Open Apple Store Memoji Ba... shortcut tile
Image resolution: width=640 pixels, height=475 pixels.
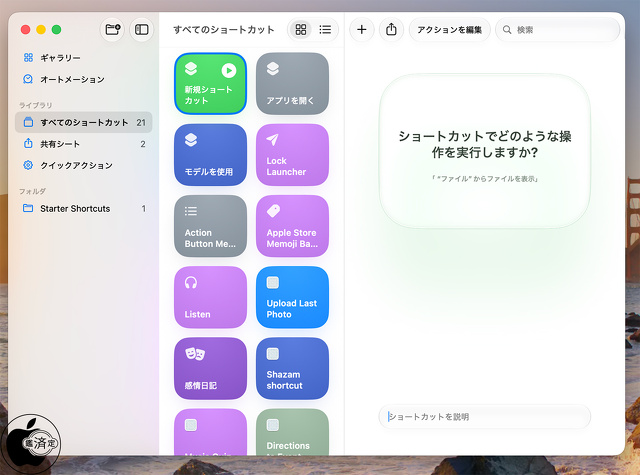(292, 226)
